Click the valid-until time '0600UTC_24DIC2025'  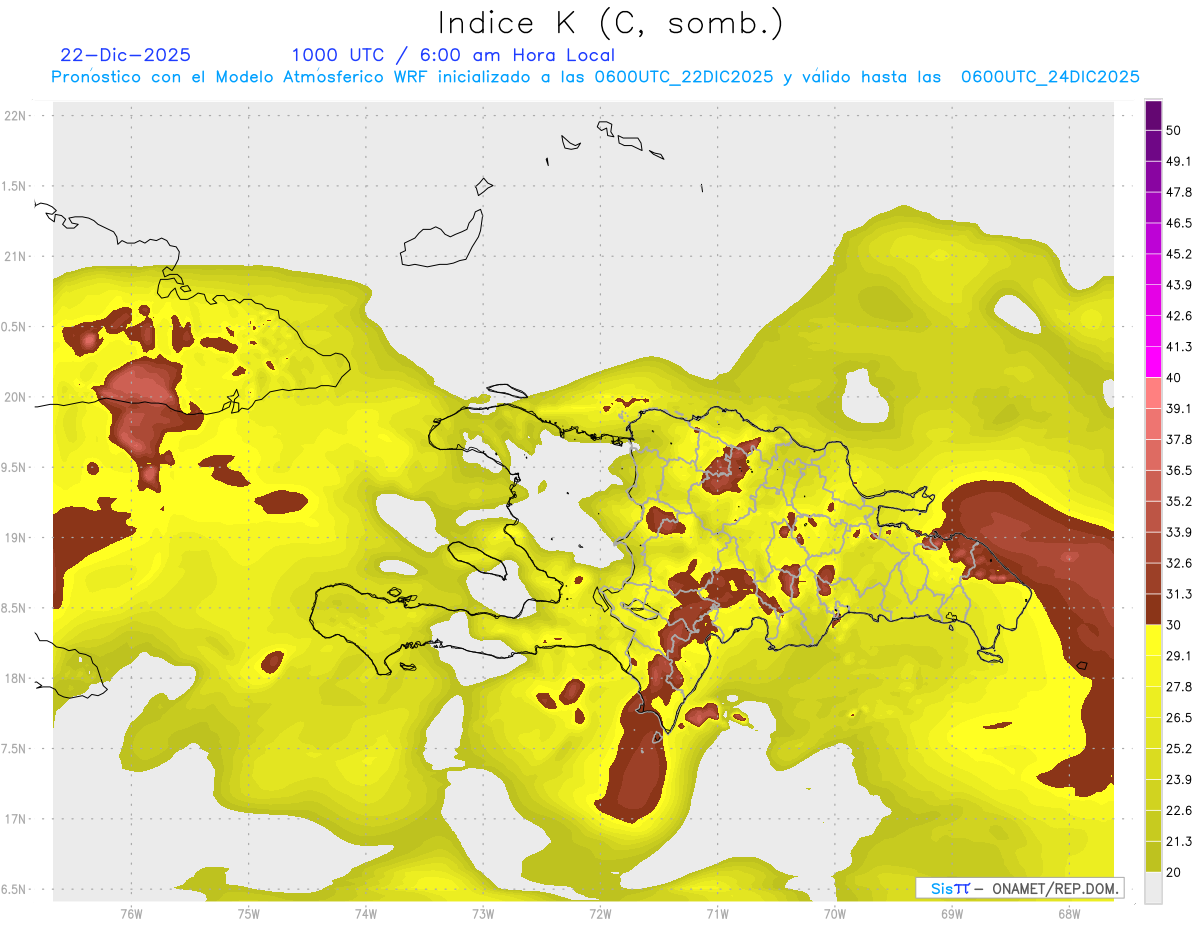click(1050, 77)
